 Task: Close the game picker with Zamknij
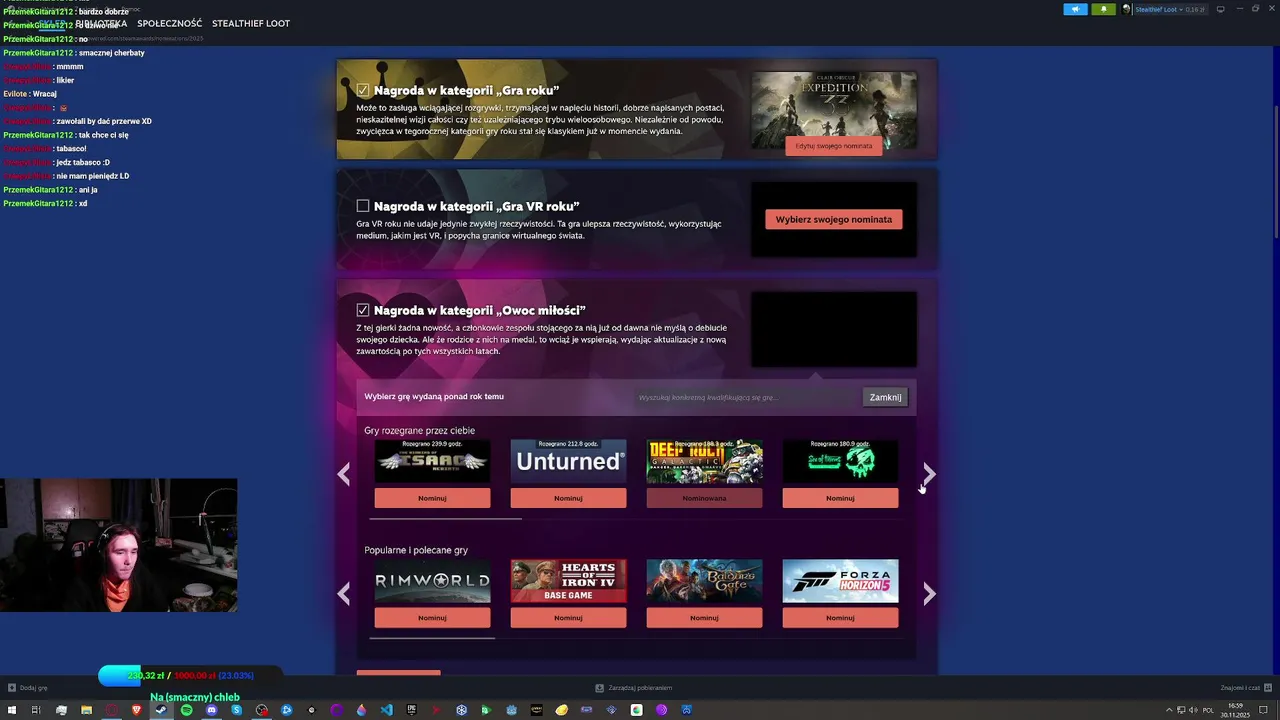click(885, 397)
